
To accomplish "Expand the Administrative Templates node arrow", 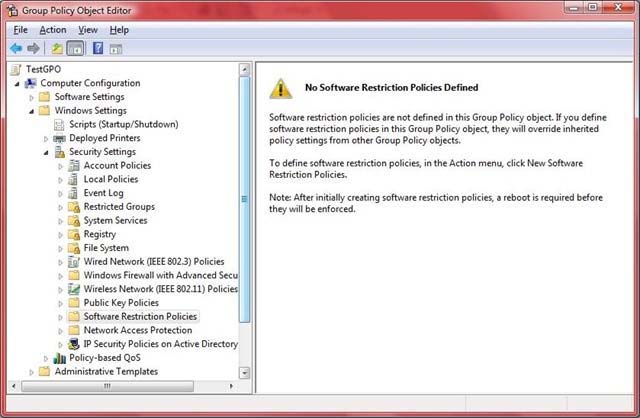I will [x=31, y=372].
